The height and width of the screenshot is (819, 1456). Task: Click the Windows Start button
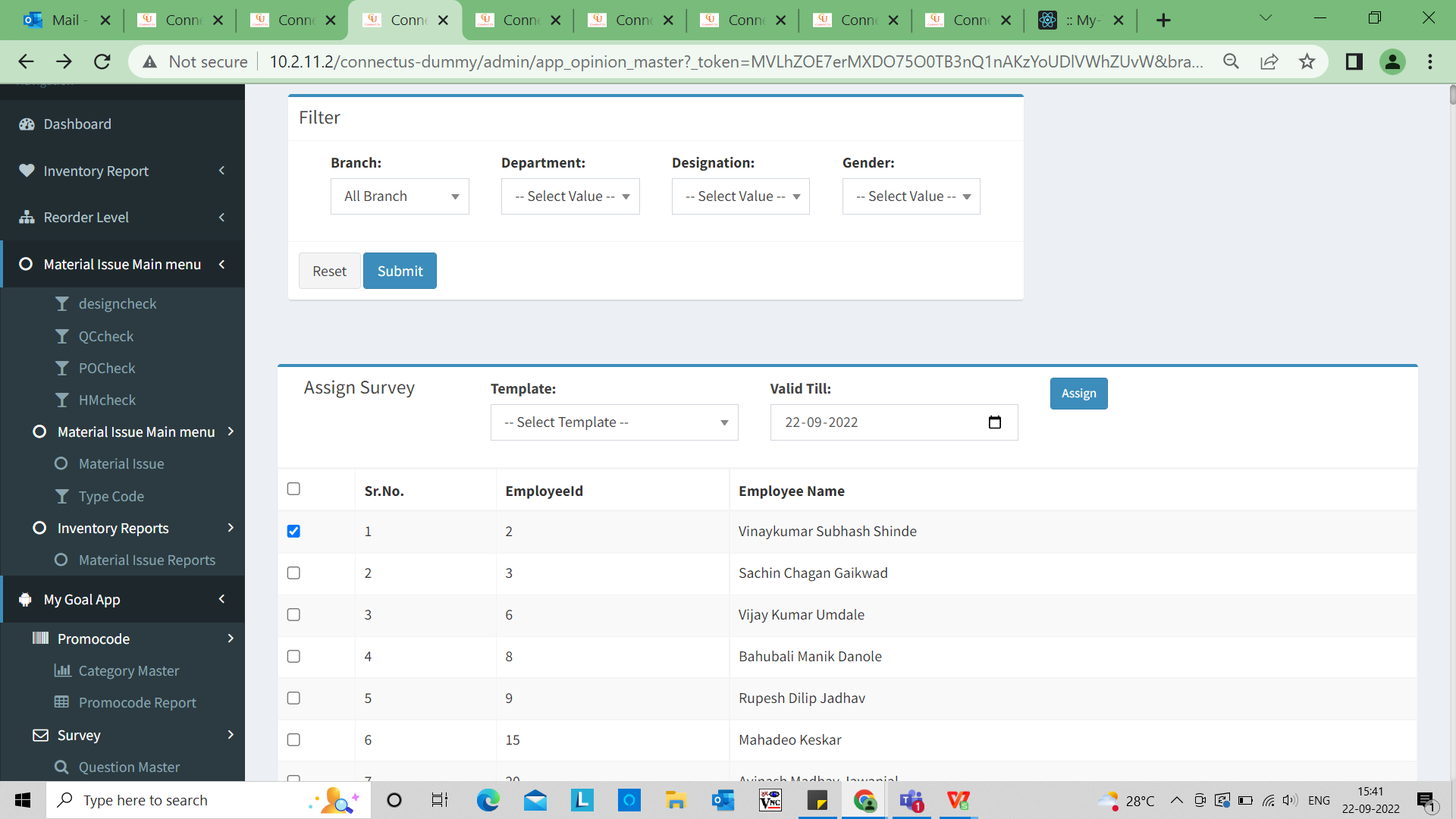pyautogui.click(x=23, y=800)
